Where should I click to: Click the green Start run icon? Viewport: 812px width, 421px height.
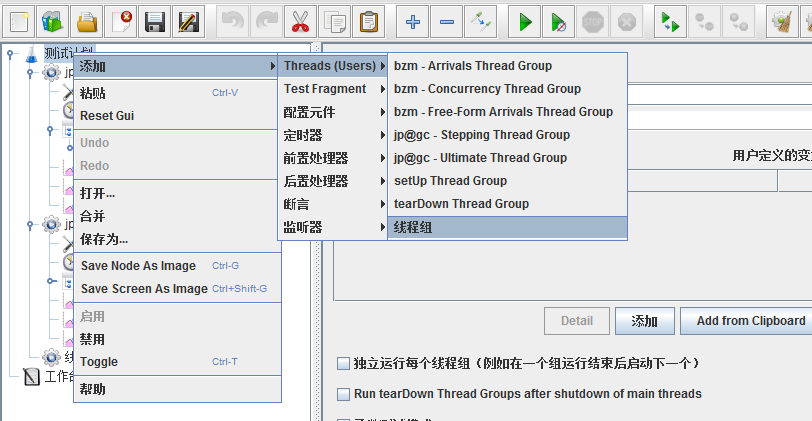pyautogui.click(x=525, y=20)
